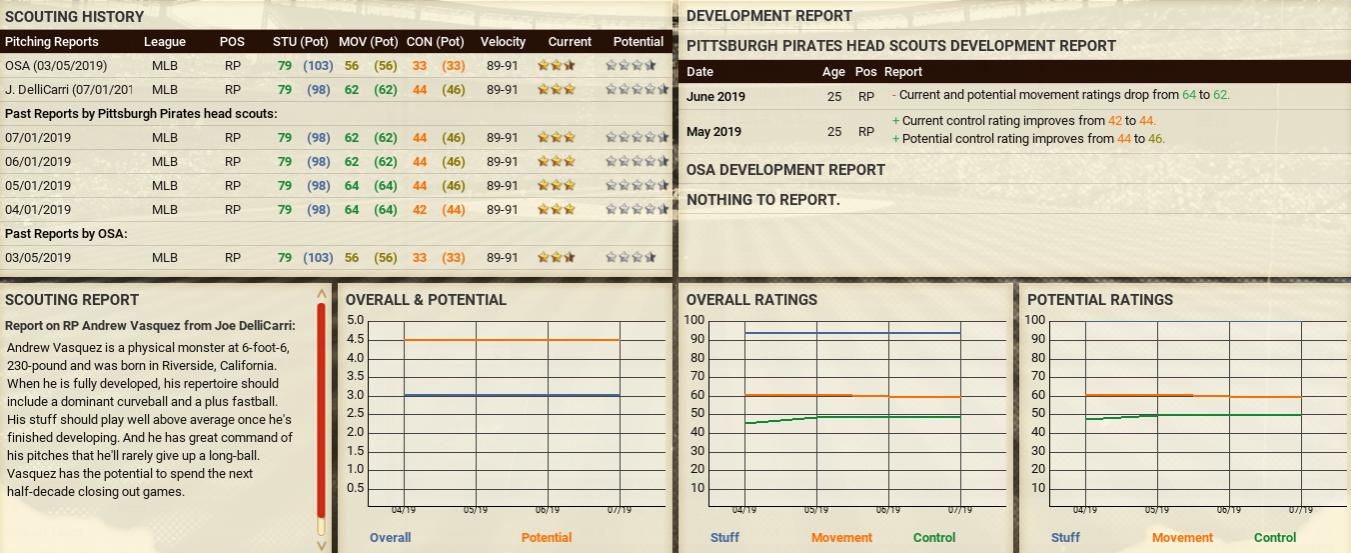Click the Pitching Reports column header
The height and width of the screenshot is (553, 1351).
click(x=52, y=42)
